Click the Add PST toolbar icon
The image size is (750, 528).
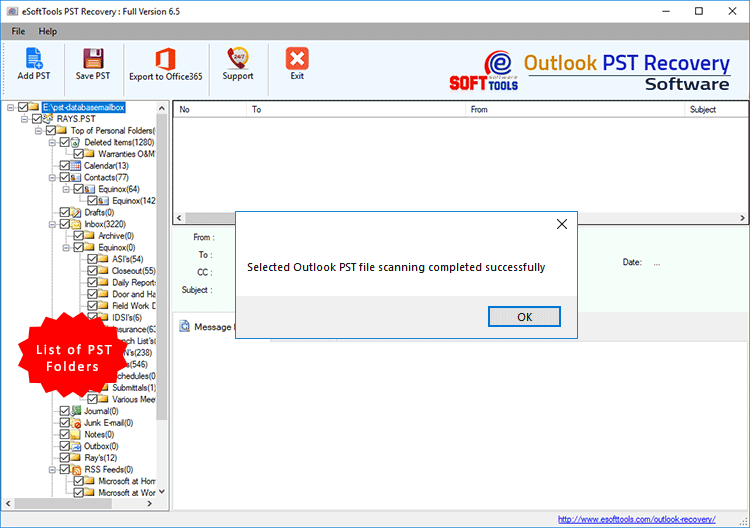pyautogui.click(x=33, y=59)
